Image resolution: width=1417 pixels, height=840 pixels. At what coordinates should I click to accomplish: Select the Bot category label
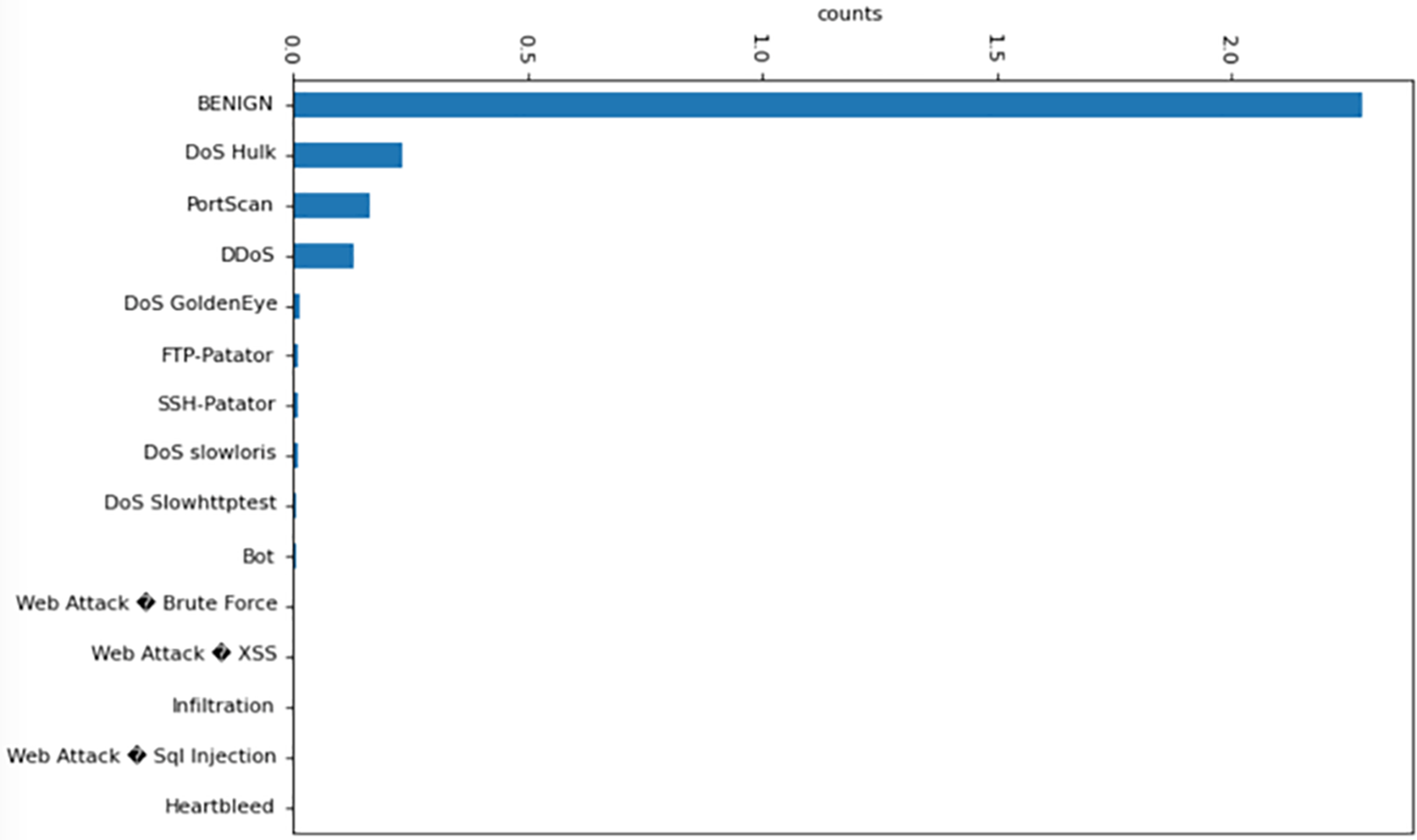[x=258, y=556]
